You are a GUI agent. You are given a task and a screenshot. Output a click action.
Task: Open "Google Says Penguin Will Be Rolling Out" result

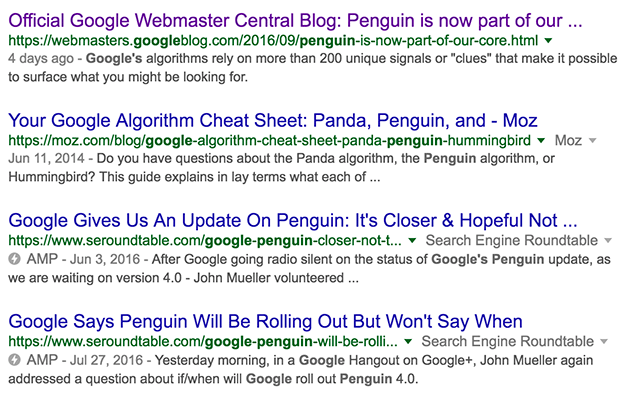coord(265,321)
